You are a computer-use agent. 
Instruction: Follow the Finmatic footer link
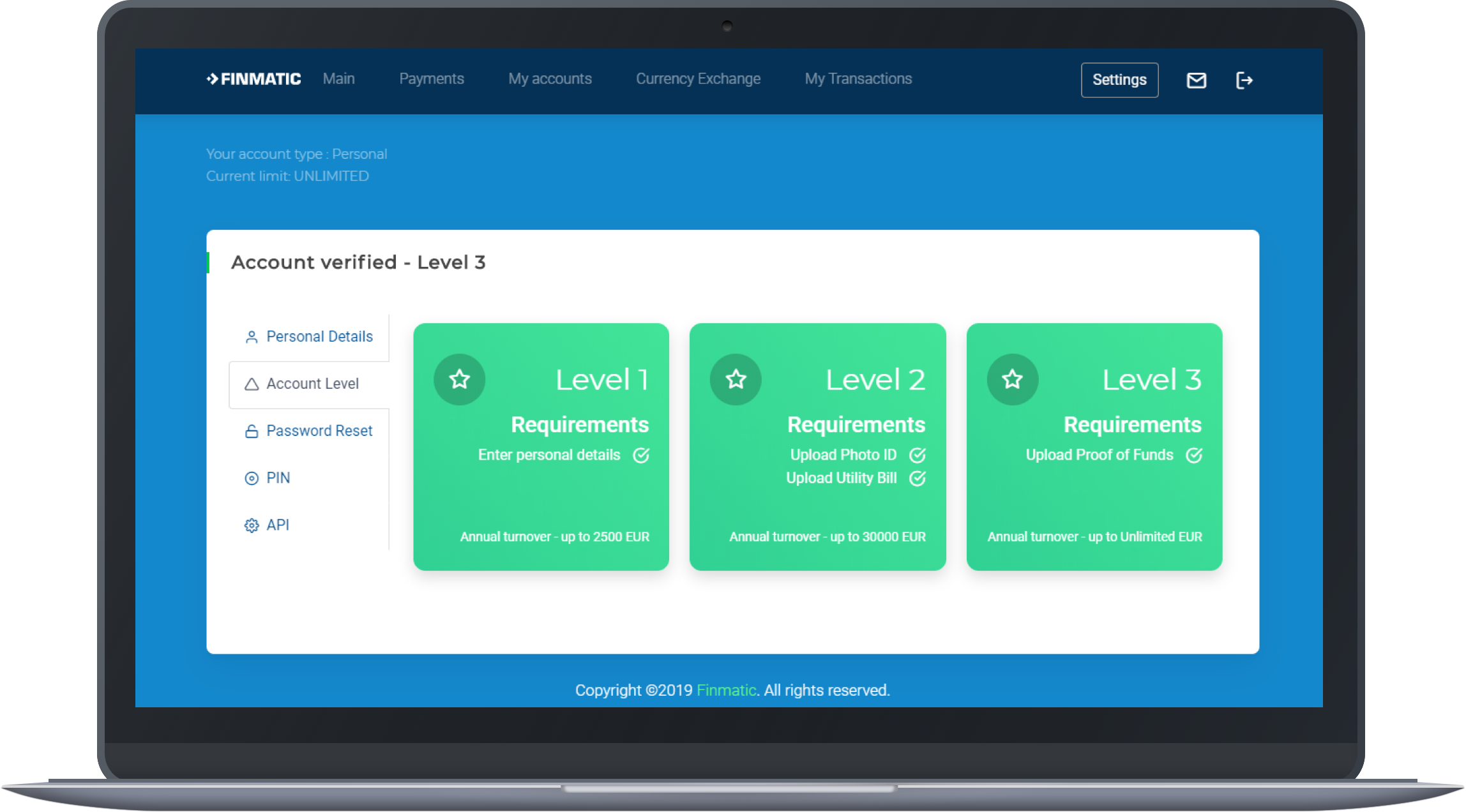[726, 690]
